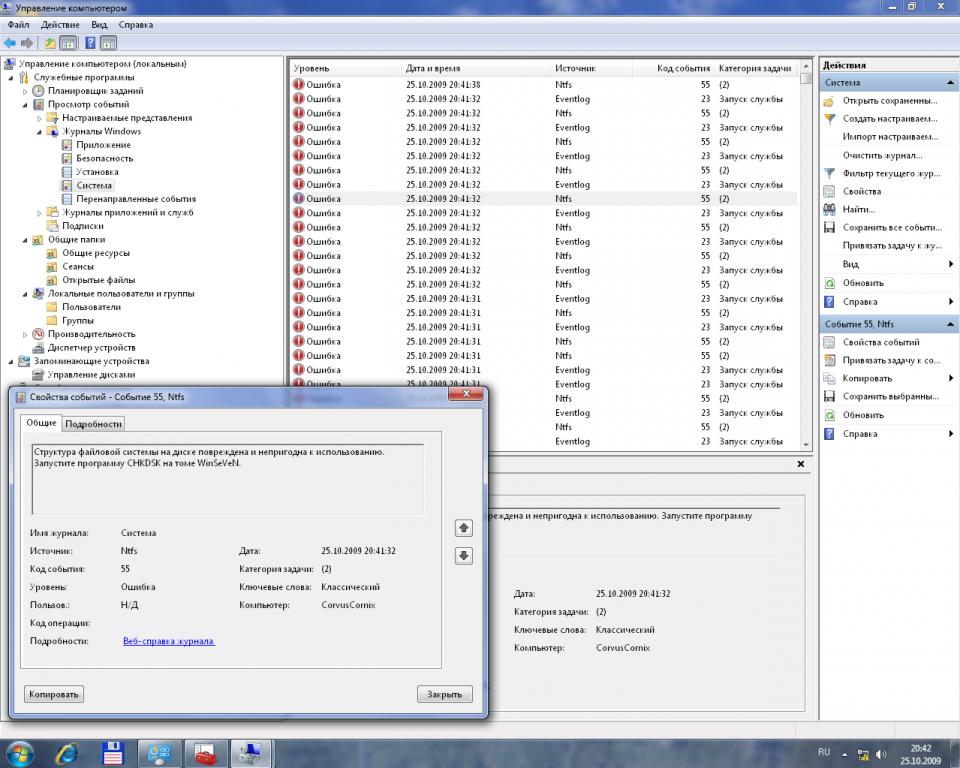Viewport: 960px width, 768px height.
Task: Show previous event with up arrow button
Action: click(463, 527)
